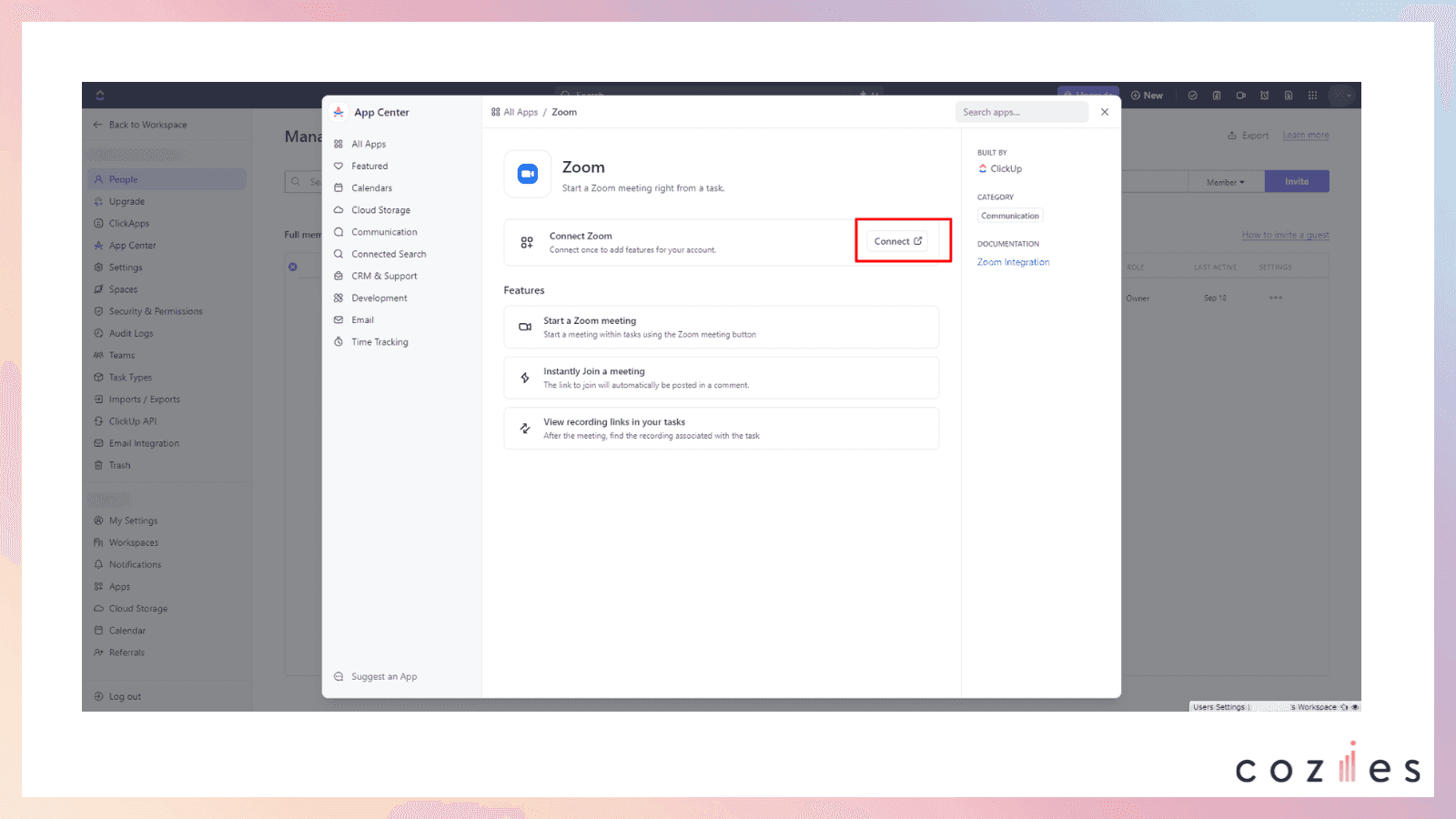This screenshot has width=1456, height=819.
Task: Open the Zoom Integration documentation link
Action: [x=1013, y=262]
